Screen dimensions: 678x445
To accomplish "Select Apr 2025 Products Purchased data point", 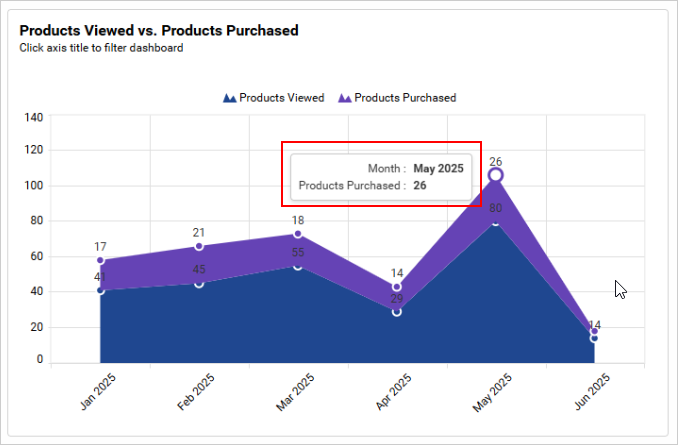I will [397, 287].
